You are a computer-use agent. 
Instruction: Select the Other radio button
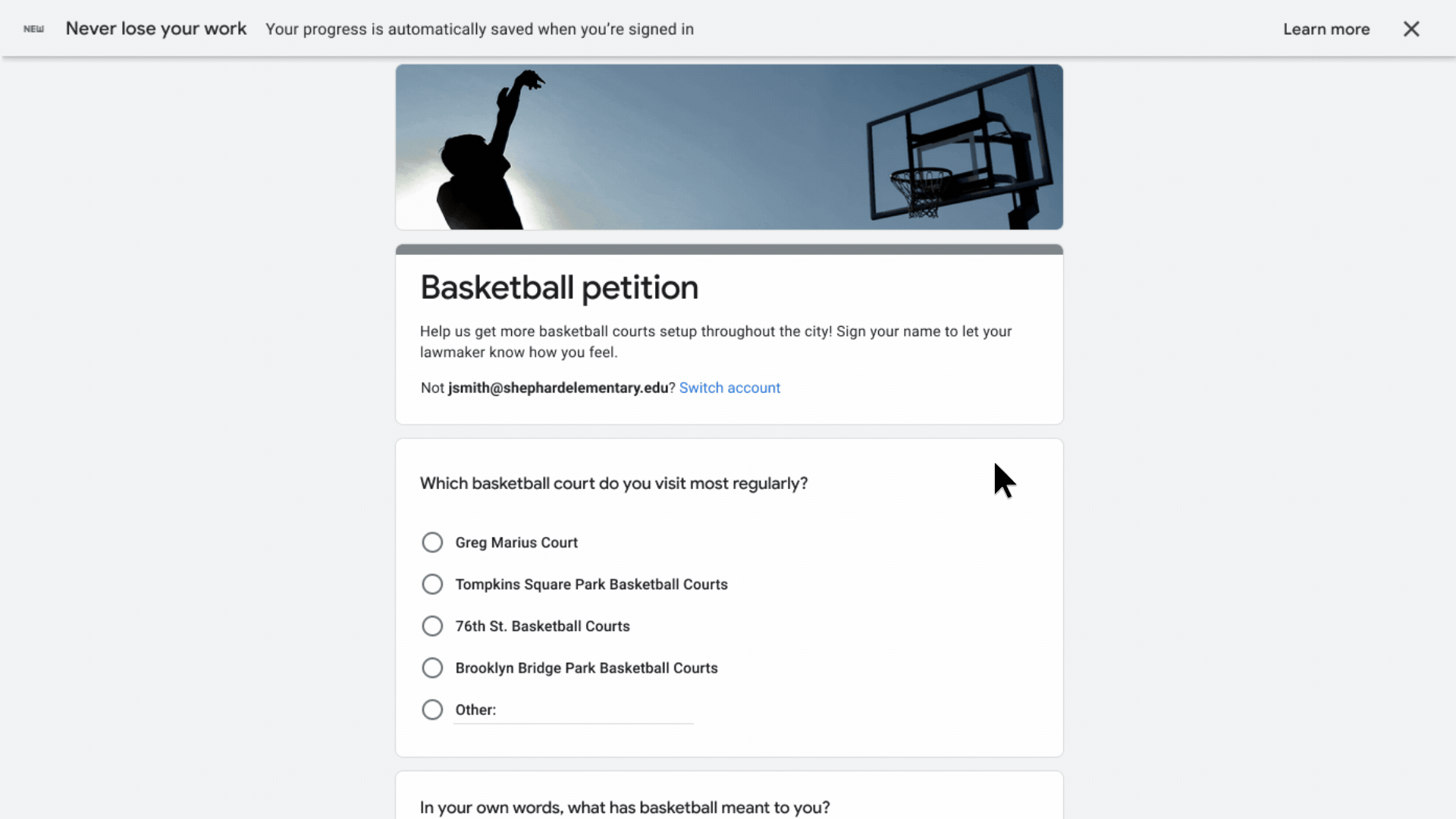(x=432, y=710)
